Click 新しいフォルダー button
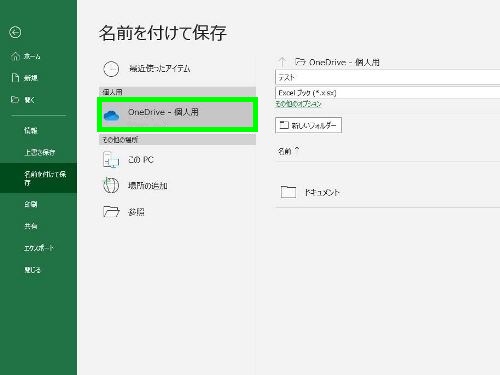The height and width of the screenshot is (375, 500). (308, 125)
